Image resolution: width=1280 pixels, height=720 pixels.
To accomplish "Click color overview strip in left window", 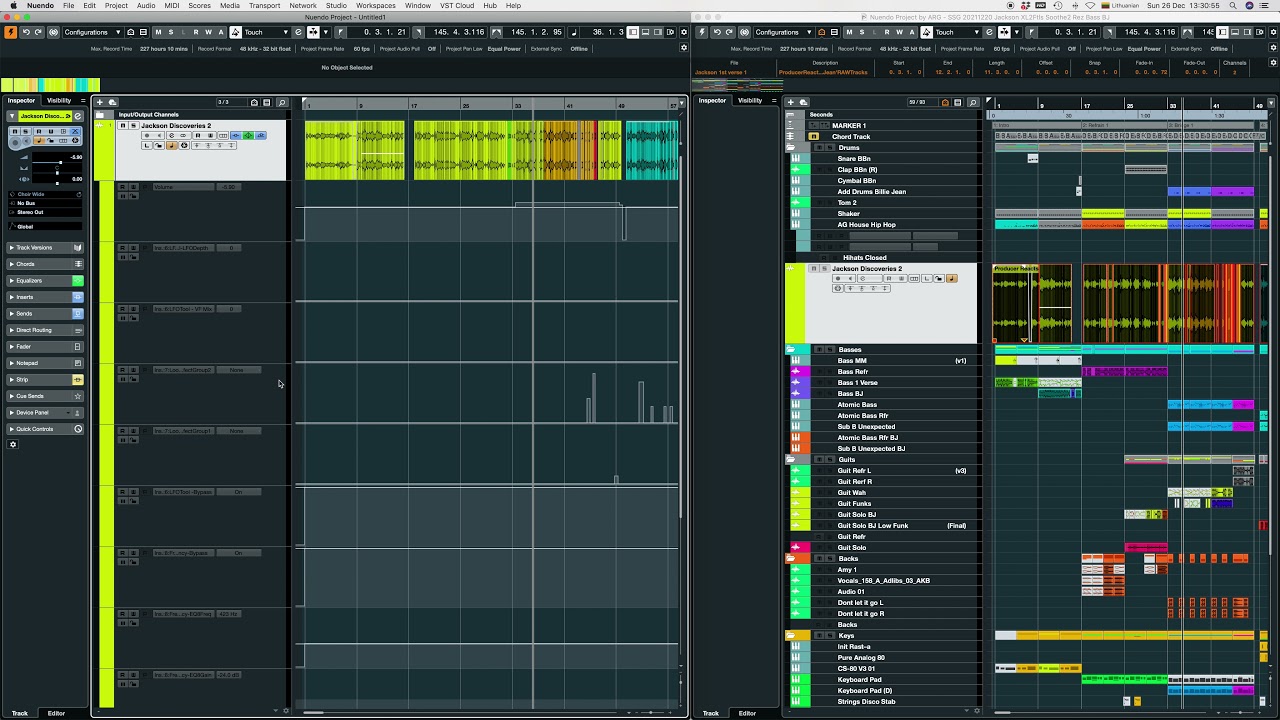I will [50, 85].
